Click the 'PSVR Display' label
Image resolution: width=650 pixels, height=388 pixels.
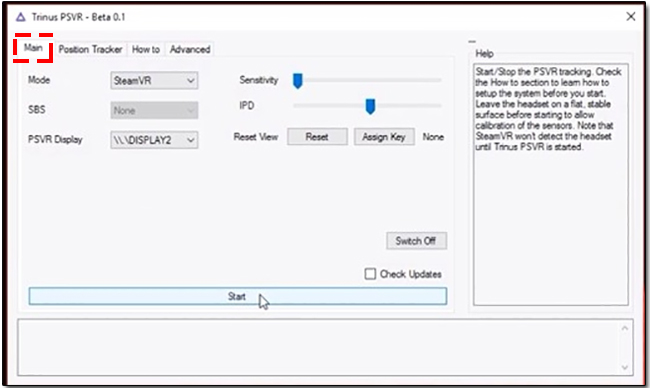(x=55, y=140)
